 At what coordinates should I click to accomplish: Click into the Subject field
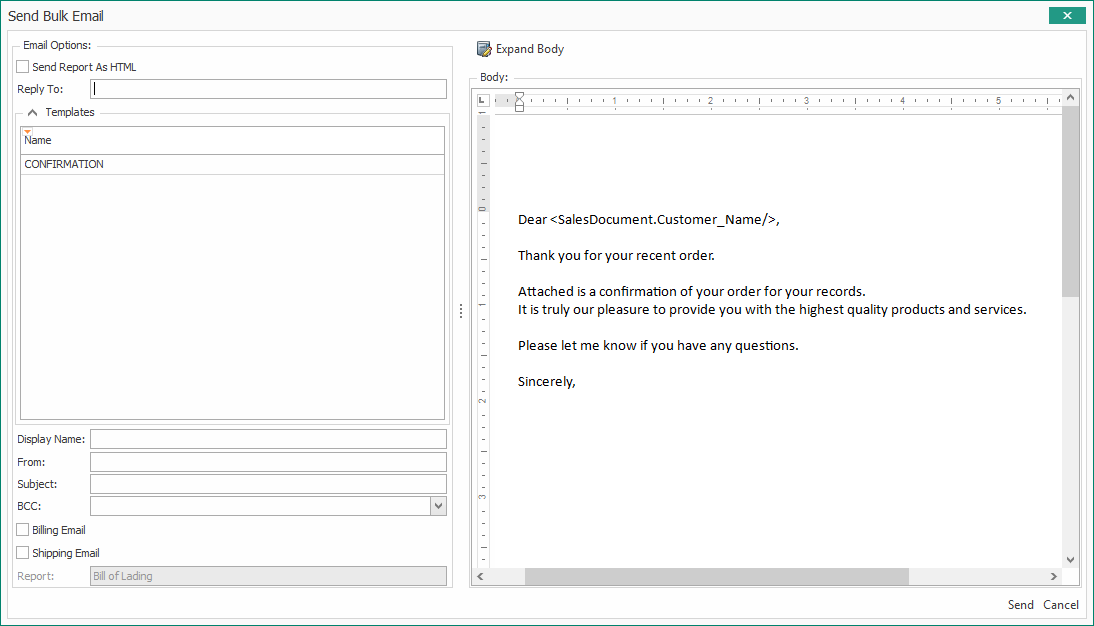click(268, 484)
